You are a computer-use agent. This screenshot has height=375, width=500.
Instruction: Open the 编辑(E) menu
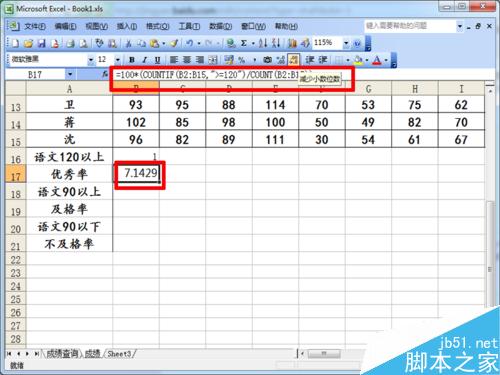65,26
